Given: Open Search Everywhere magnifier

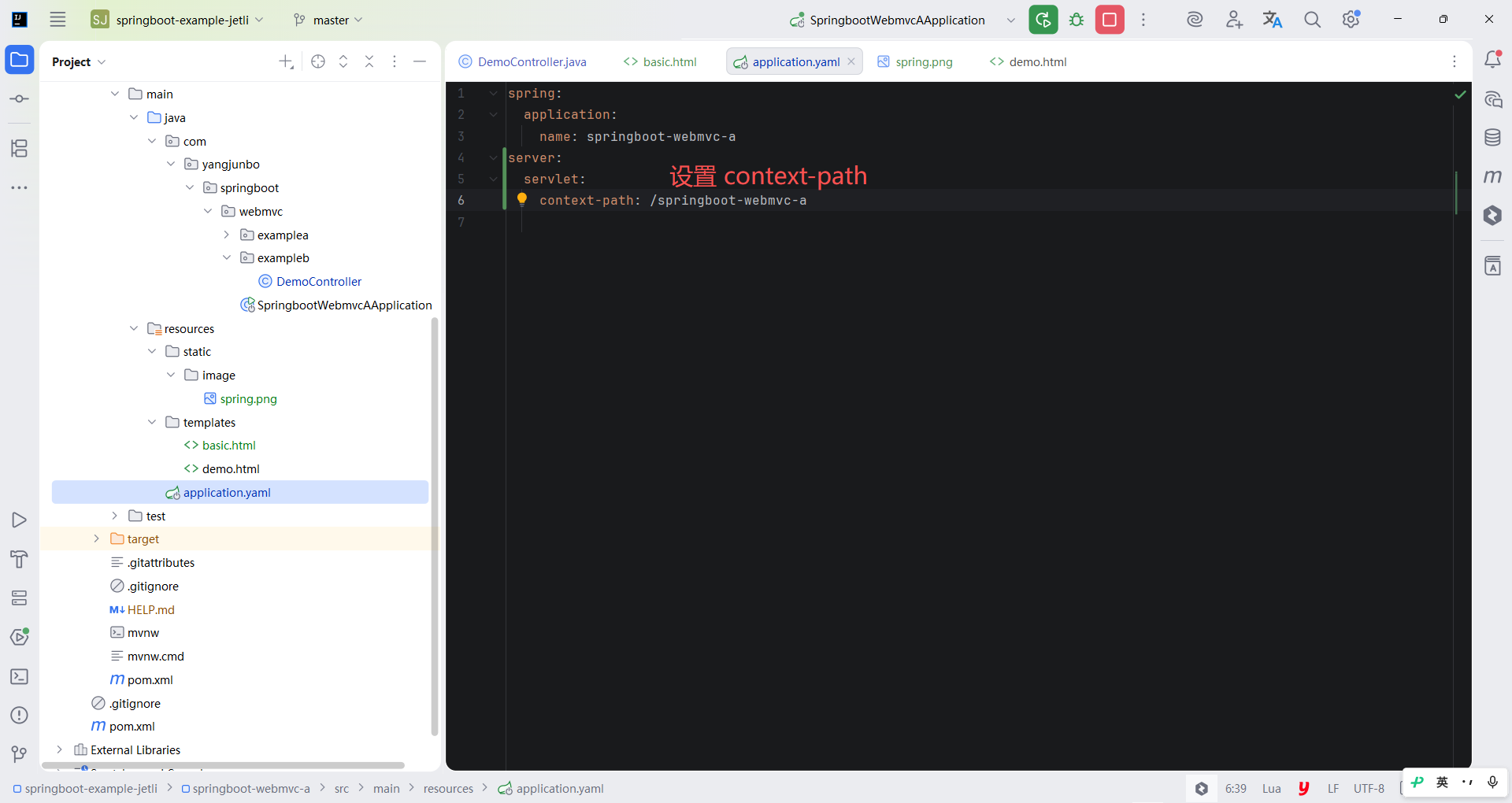Looking at the screenshot, I should [1312, 20].
